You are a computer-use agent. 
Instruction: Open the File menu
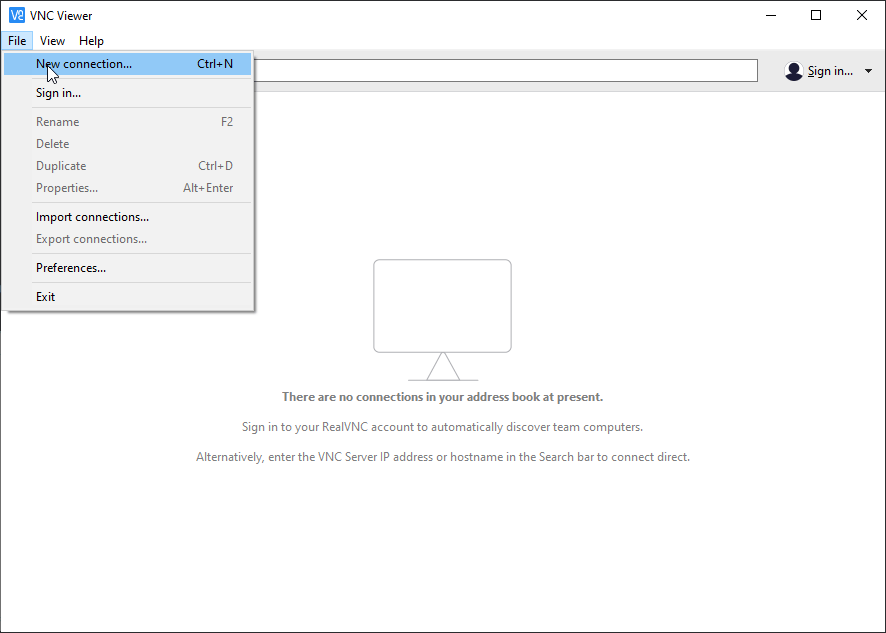pos(17,41)
